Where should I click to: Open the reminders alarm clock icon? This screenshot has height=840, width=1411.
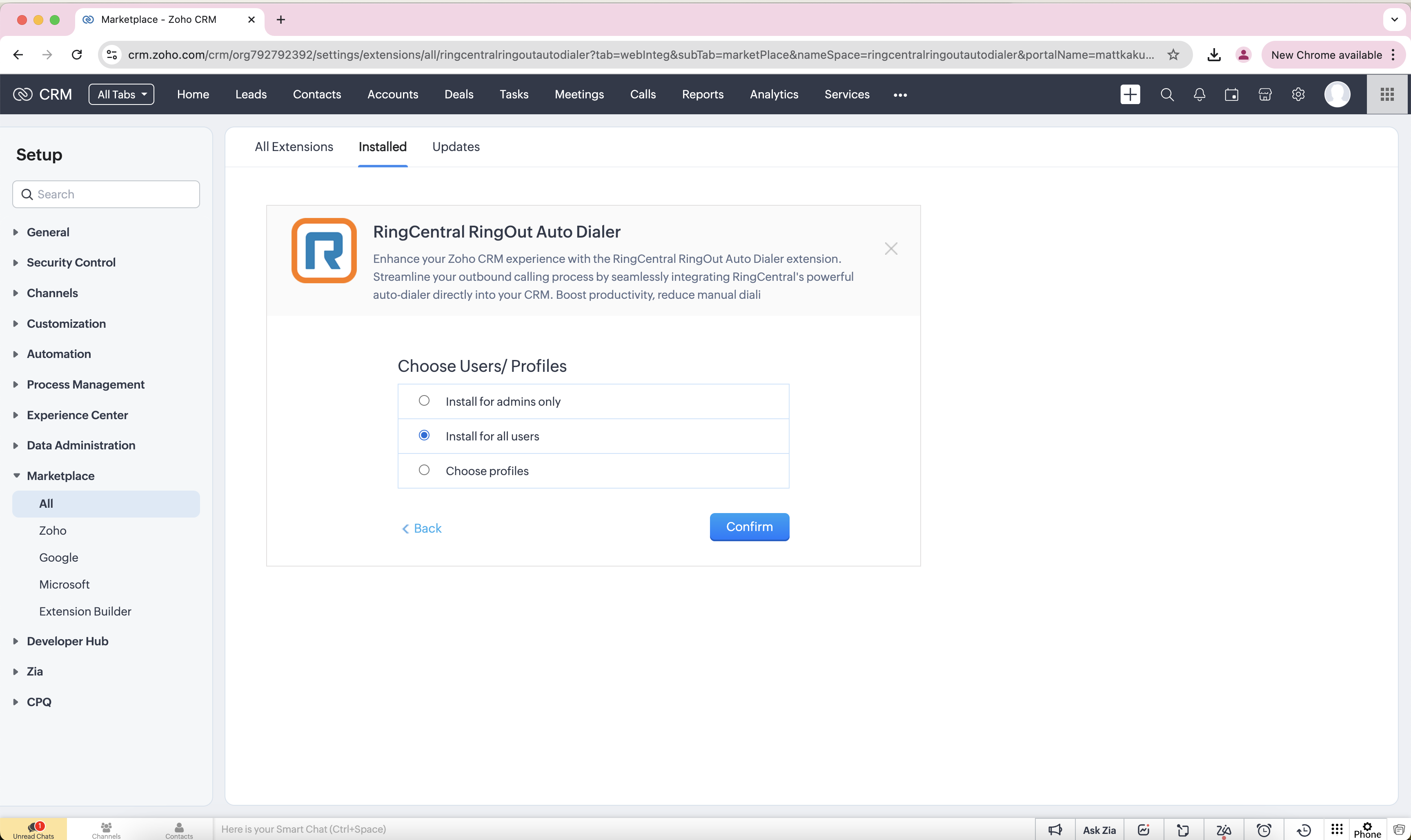coord(1264,830)
